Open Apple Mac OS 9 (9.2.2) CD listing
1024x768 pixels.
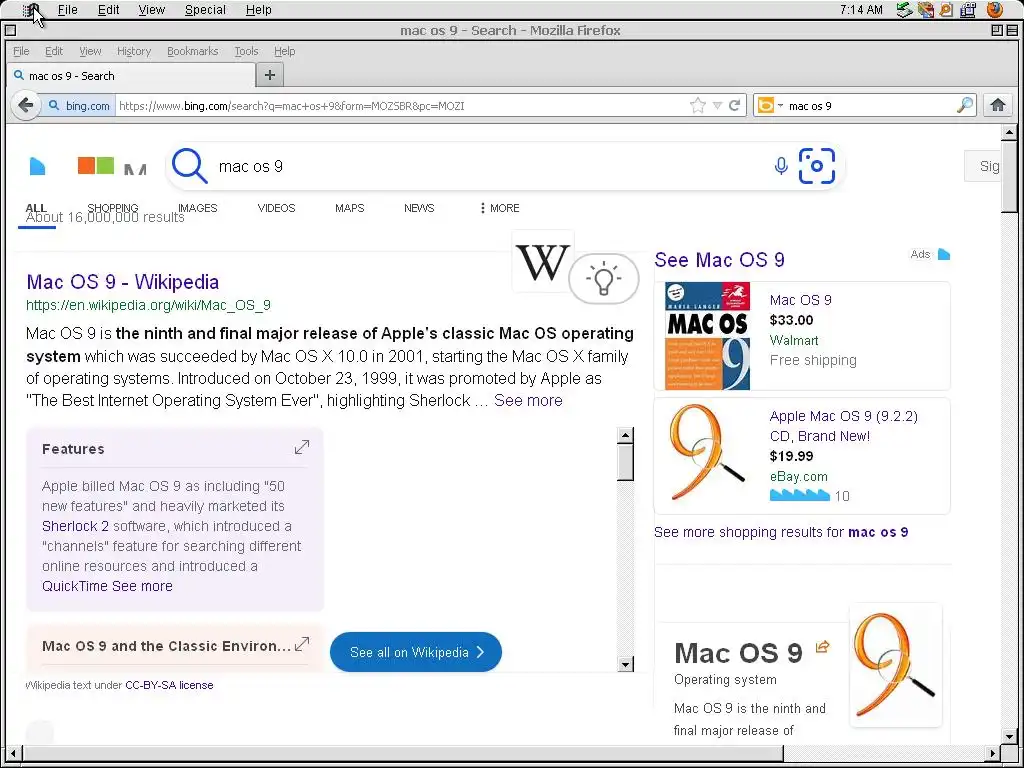click(x=844, y=426)
